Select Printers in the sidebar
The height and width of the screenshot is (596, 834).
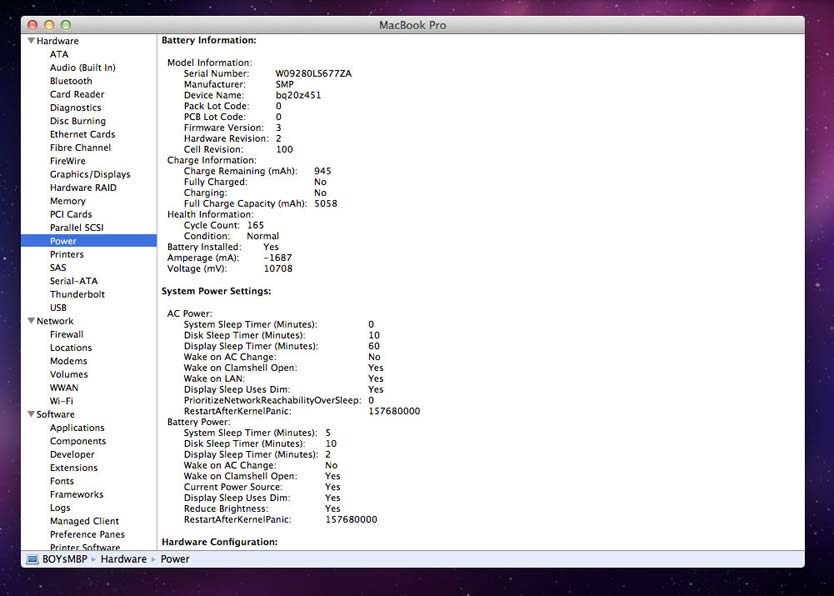click(x=66, y=254)
